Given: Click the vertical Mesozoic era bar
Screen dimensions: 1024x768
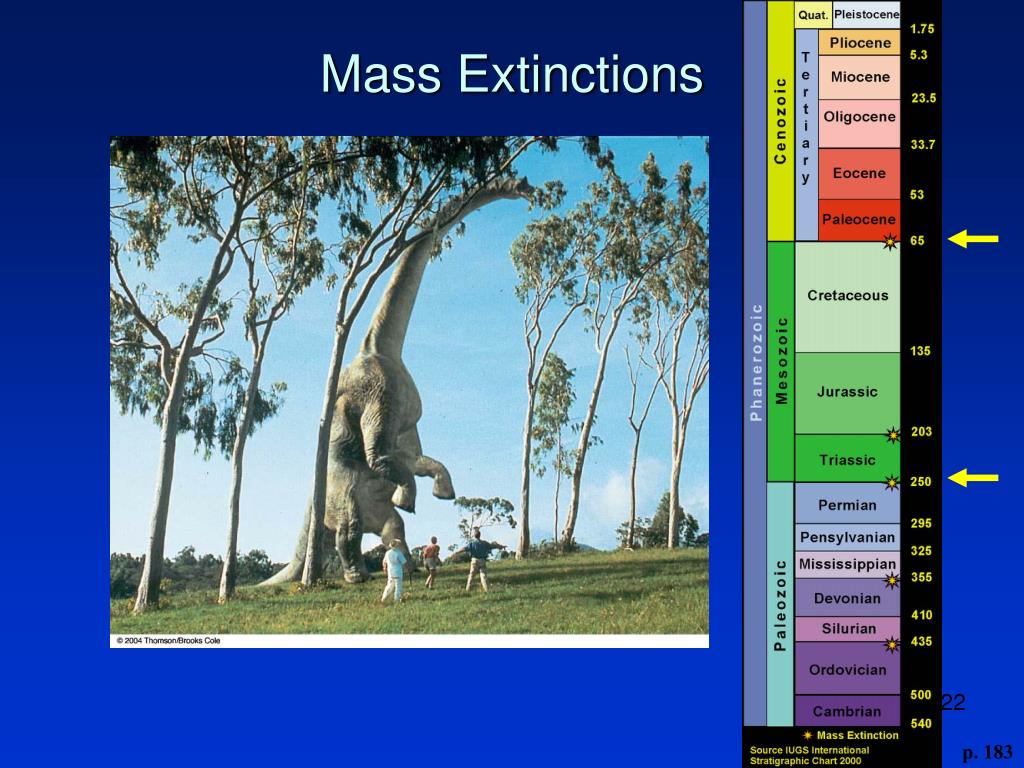Looking at the screenshot, I should [x=780, y=362].
